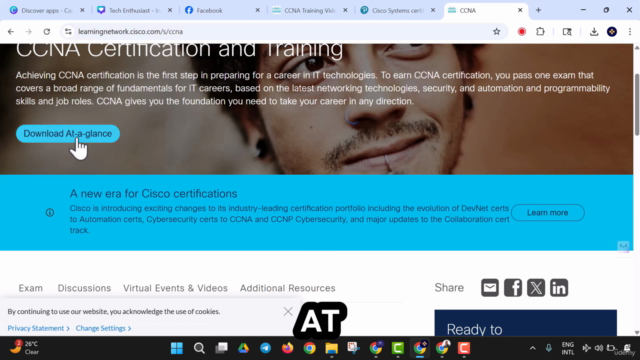Open File Explorer from the taskbar
Viewport: 640px width, 360px height.
tap(331, 348)
